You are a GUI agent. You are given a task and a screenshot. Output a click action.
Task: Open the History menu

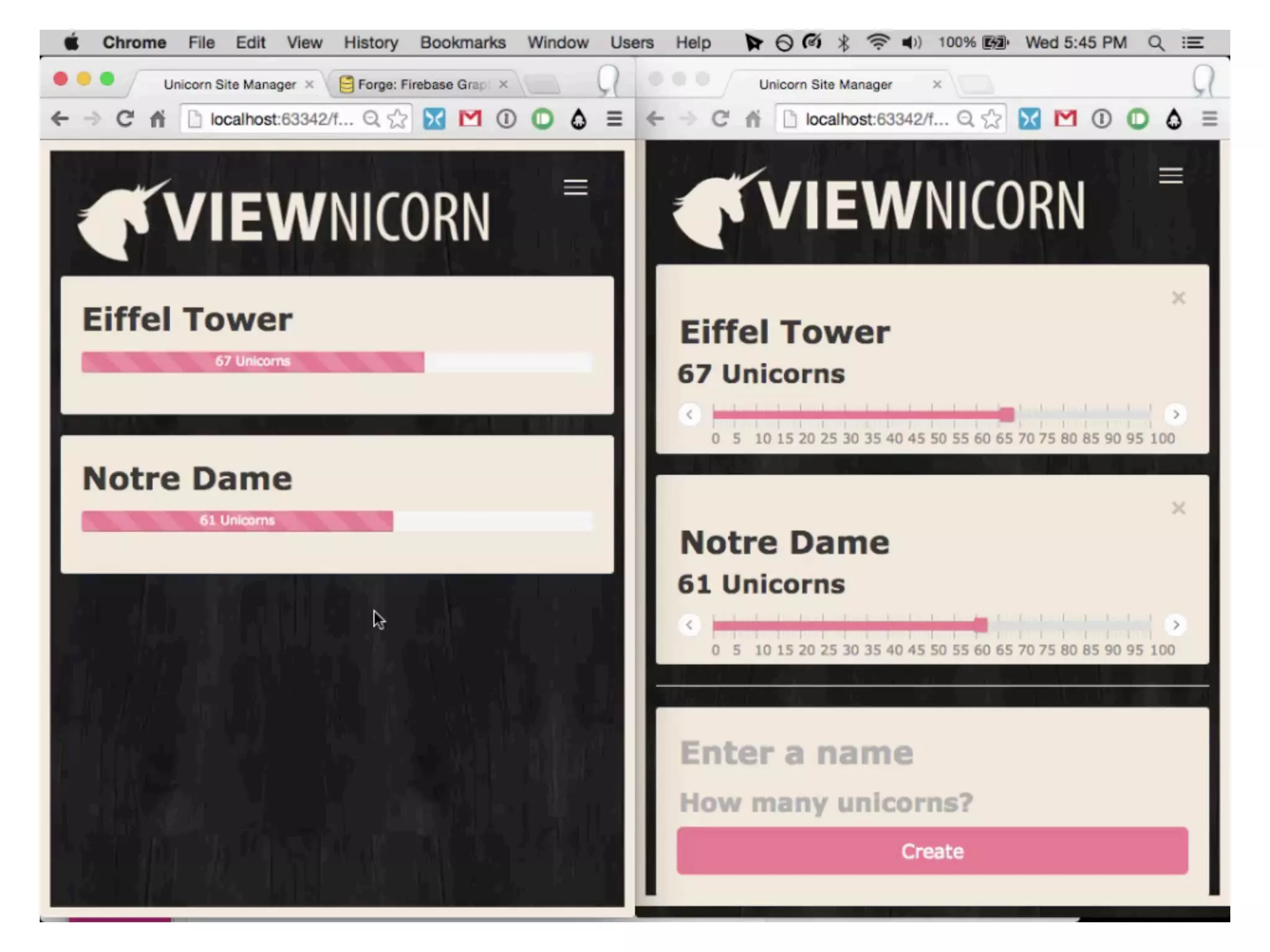(x=370, y=43)
